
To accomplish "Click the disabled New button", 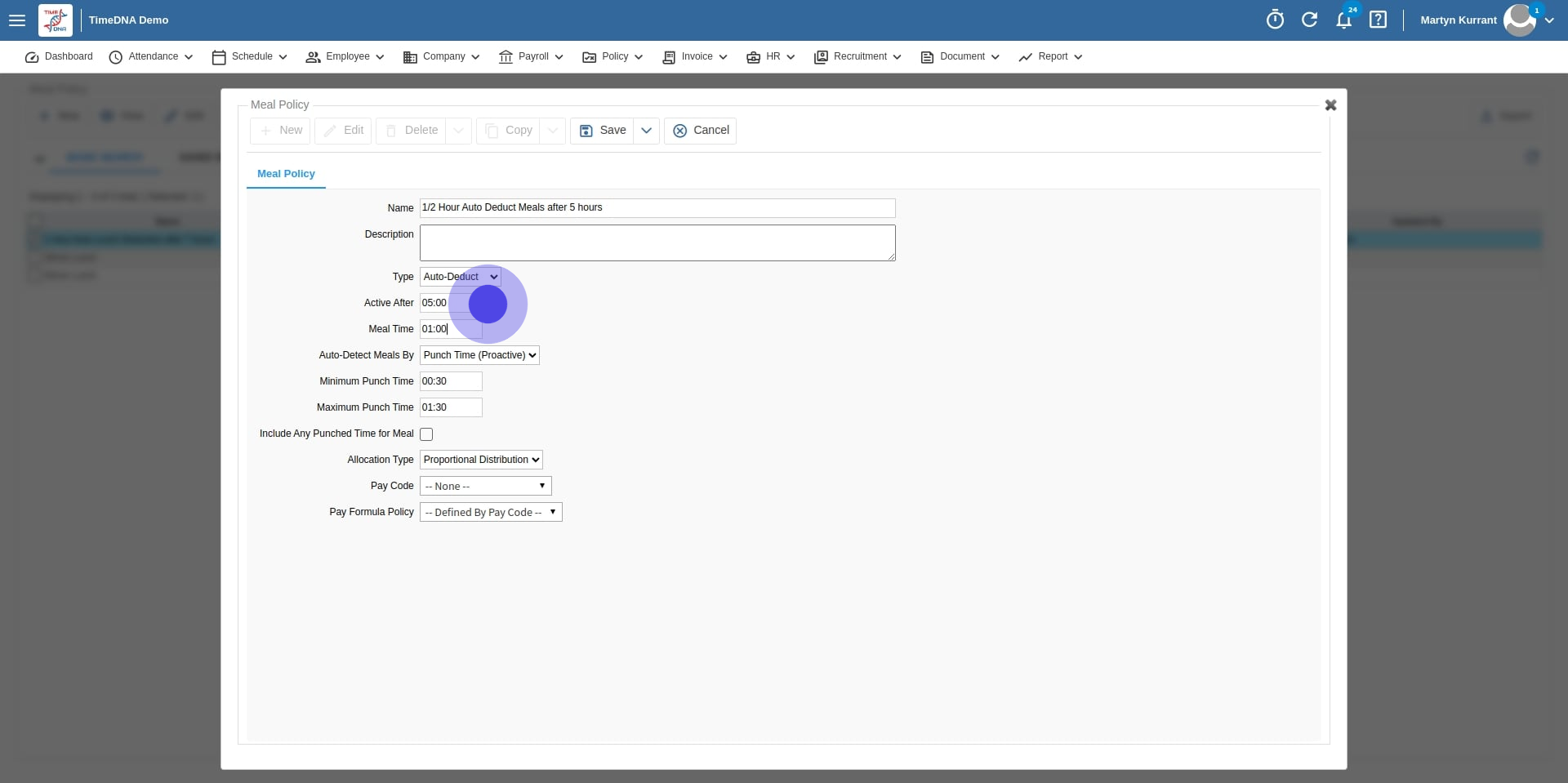I will pos(280,131).
